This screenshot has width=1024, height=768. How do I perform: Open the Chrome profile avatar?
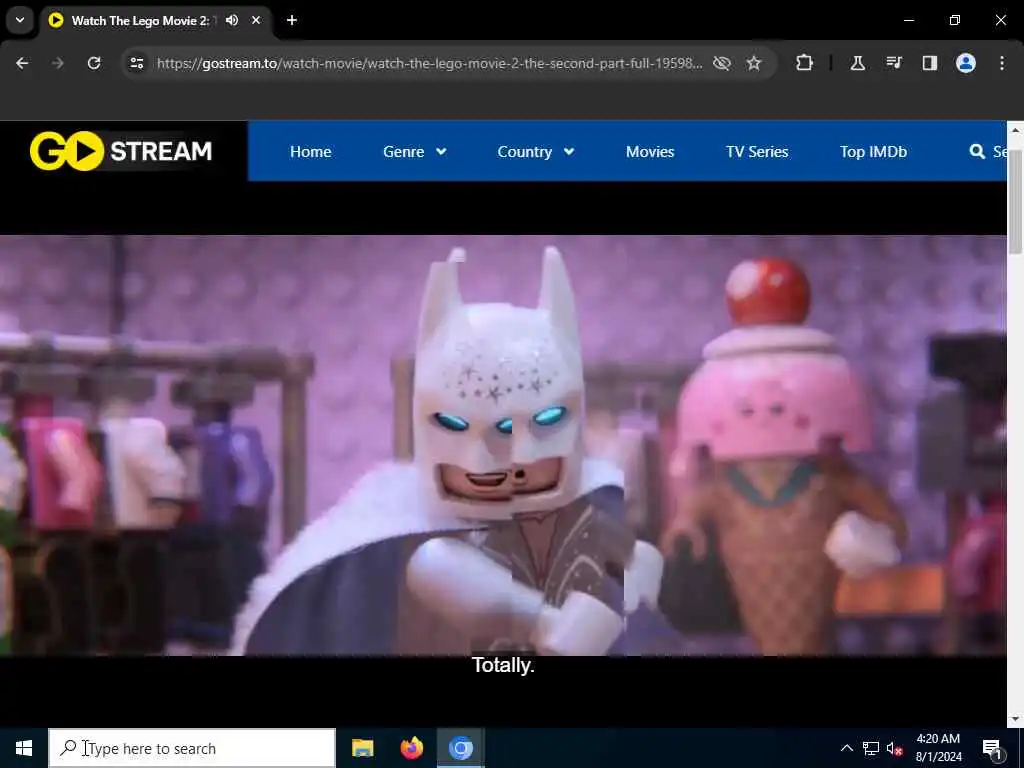click(966, 63)
